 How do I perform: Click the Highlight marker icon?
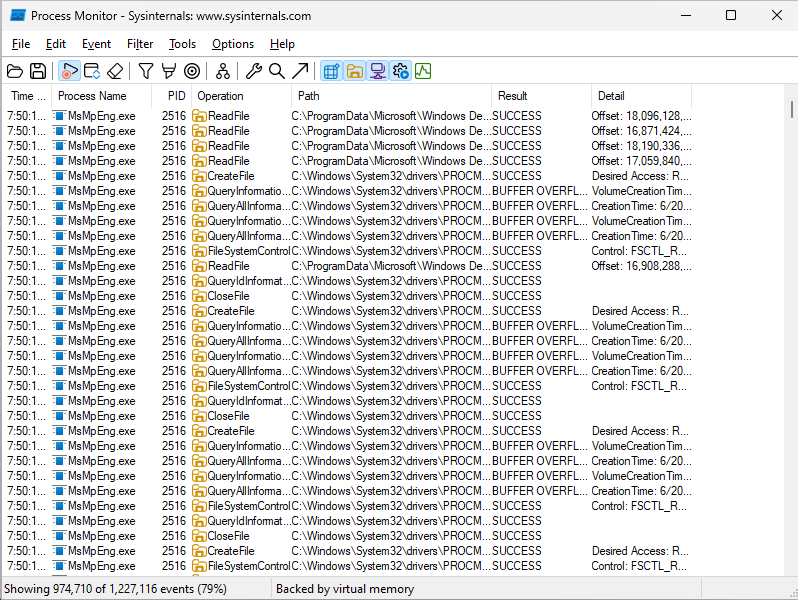169,71
